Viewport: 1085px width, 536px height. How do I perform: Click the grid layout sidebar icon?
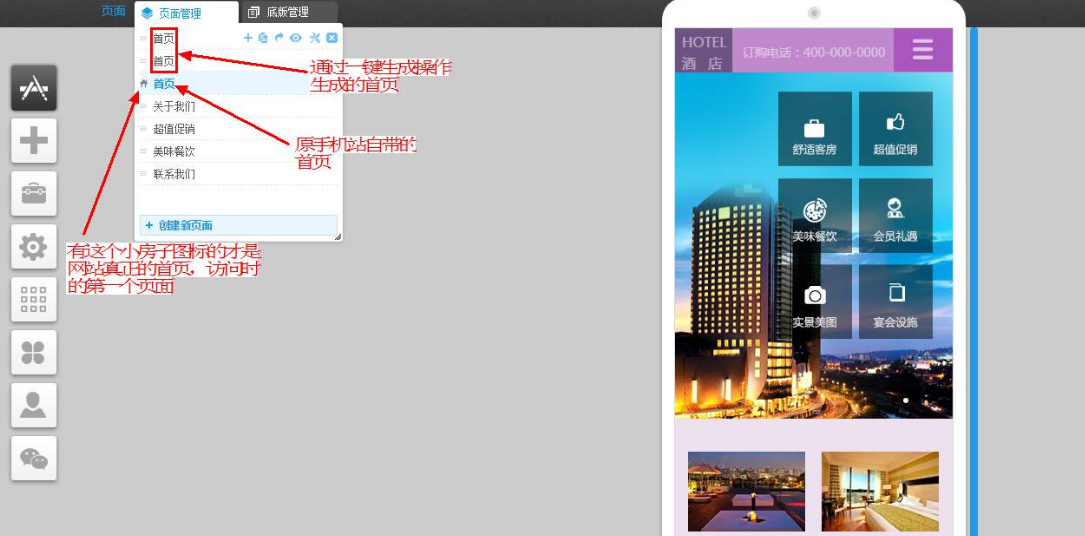coord(34,299)
